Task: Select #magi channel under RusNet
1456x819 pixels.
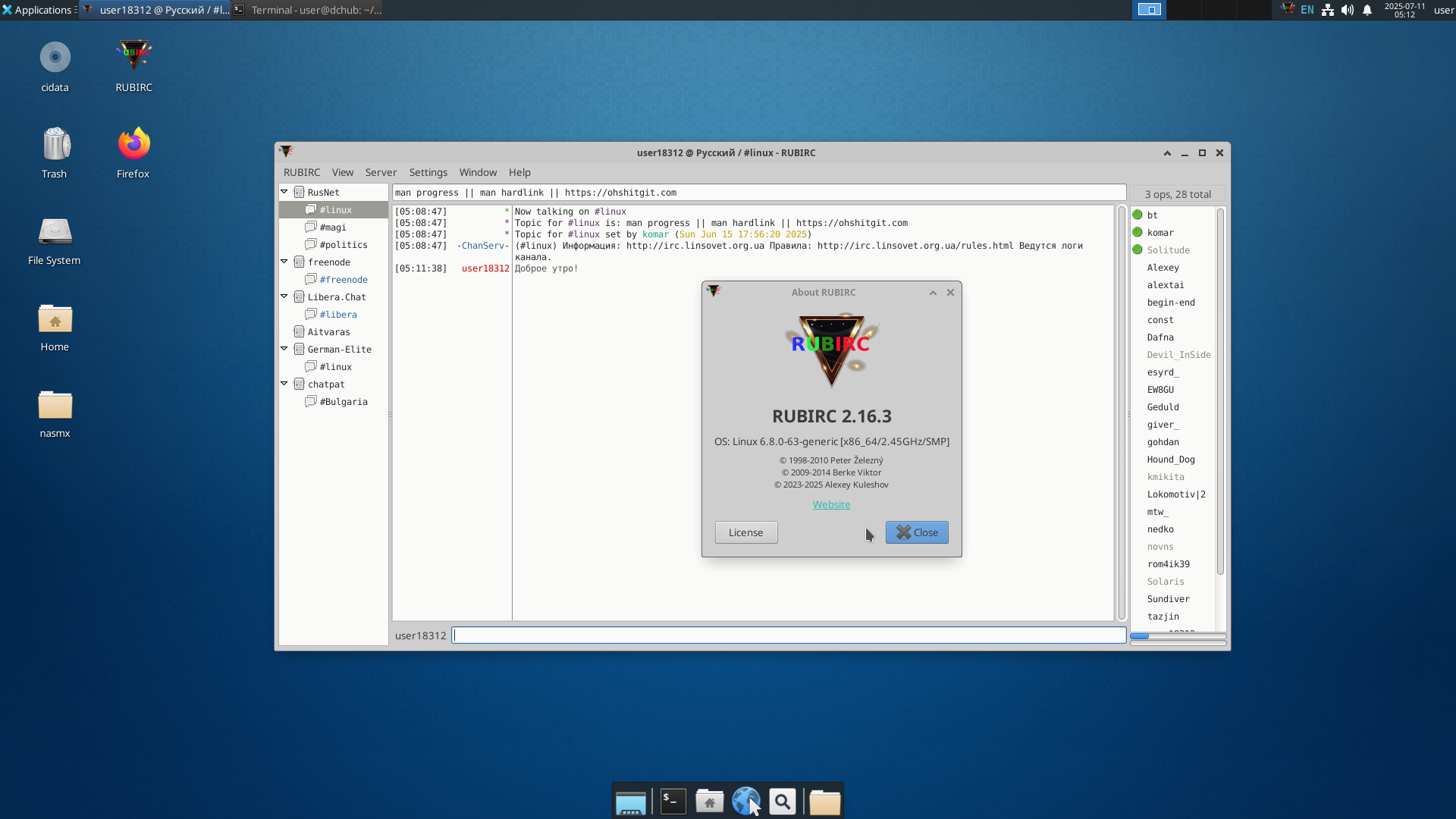Action: (333, 227)
